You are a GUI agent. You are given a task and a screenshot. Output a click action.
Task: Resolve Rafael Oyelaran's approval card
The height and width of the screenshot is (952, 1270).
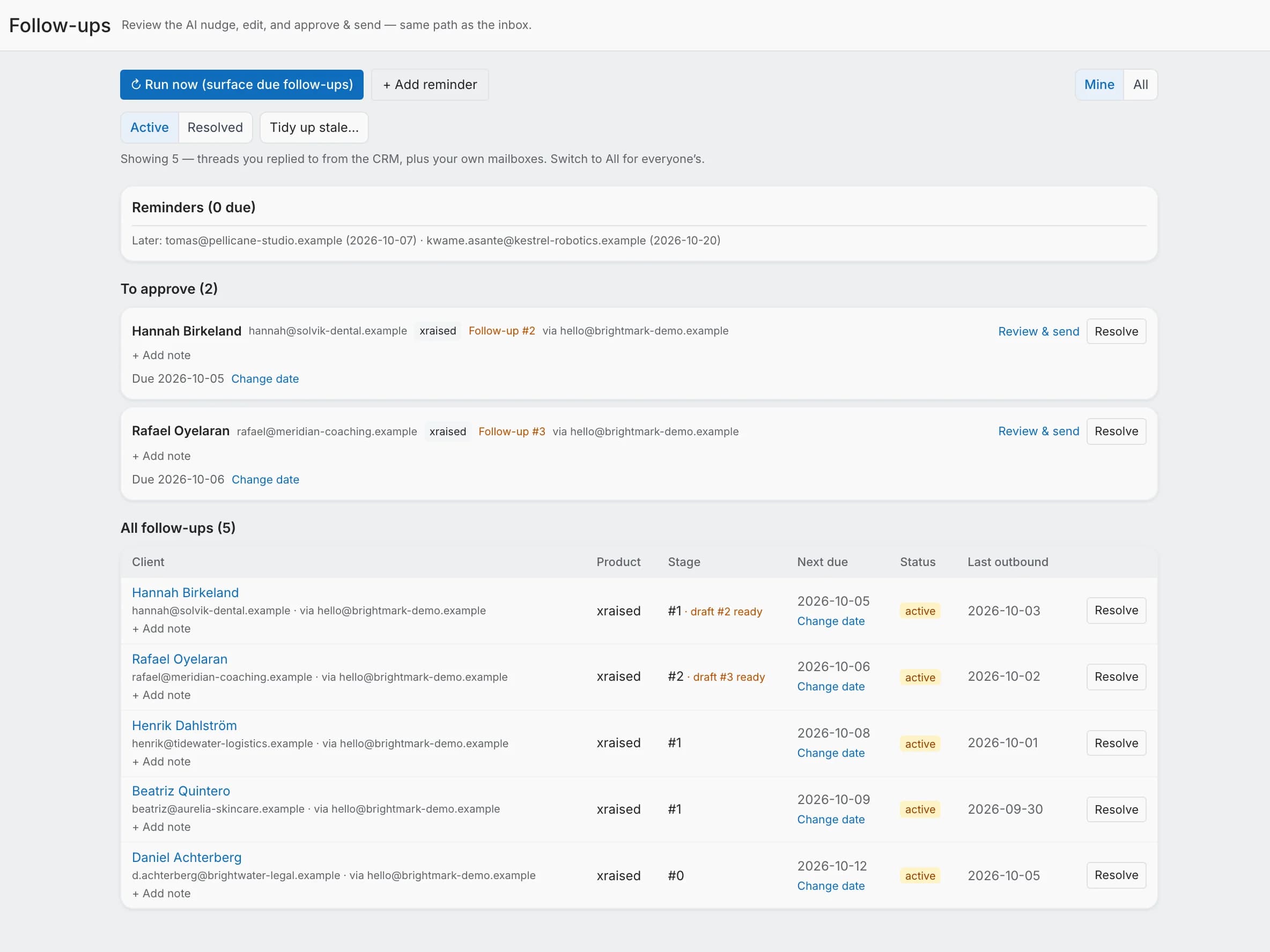pos(1116,431)
